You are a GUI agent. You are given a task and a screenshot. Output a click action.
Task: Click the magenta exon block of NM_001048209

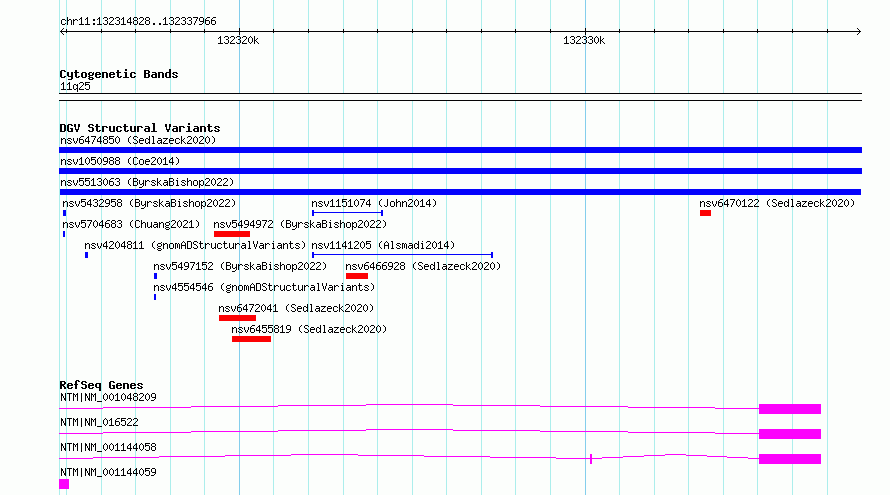[x=790, y=409]
